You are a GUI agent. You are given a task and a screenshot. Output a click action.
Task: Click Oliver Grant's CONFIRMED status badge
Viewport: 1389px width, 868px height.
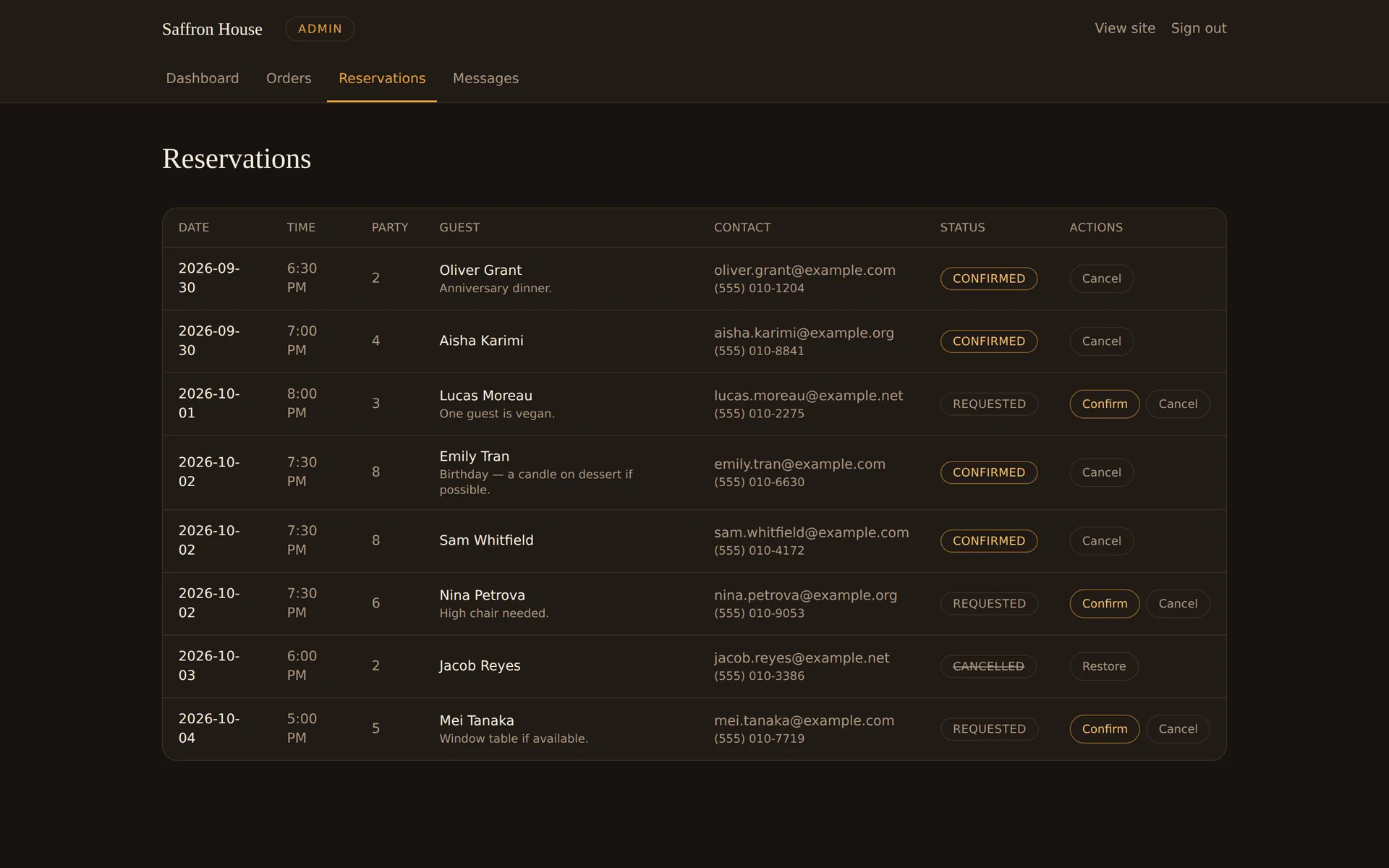point(988,278)
